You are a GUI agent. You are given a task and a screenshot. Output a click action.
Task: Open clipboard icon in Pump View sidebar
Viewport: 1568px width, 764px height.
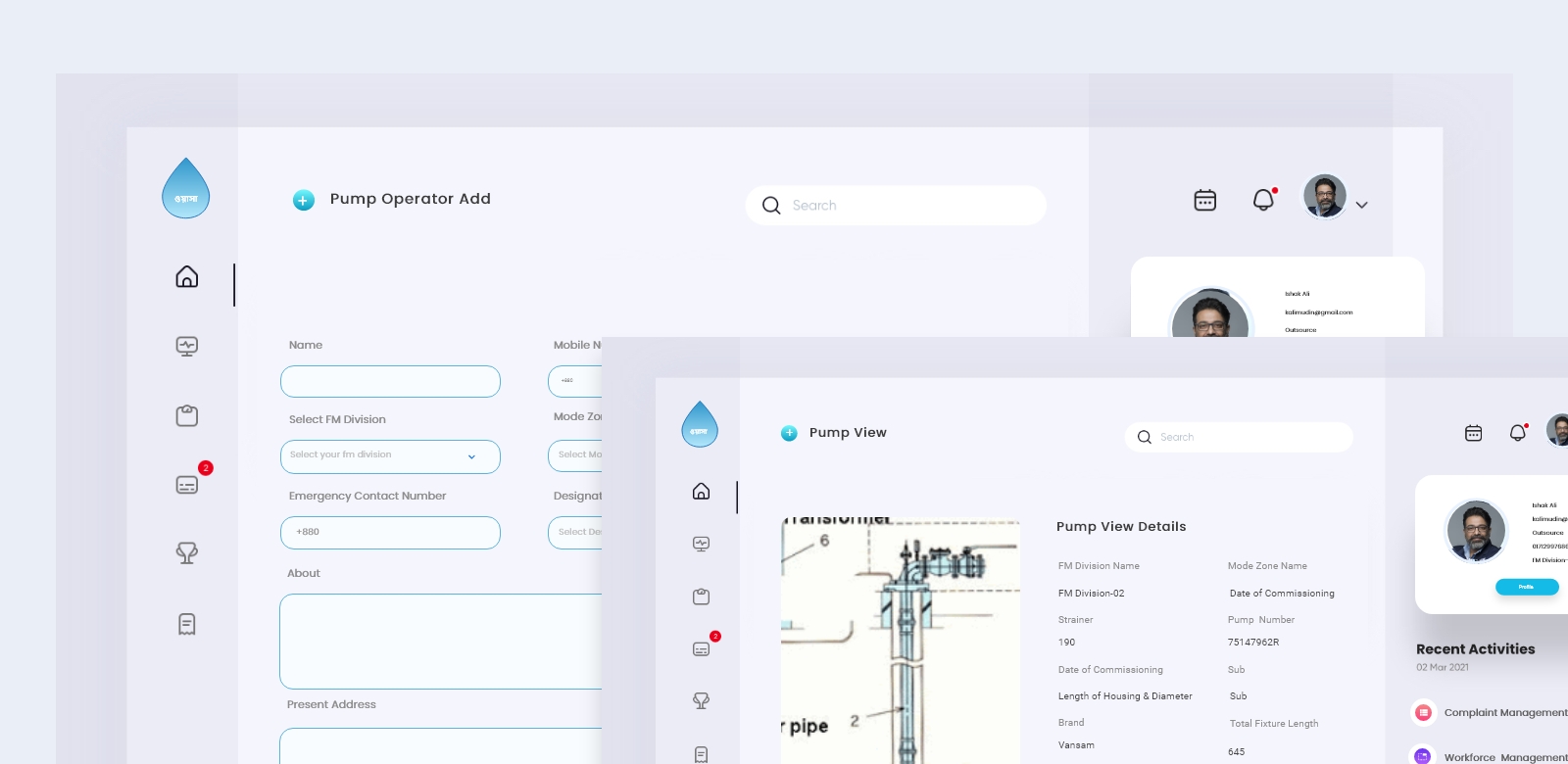701,597
